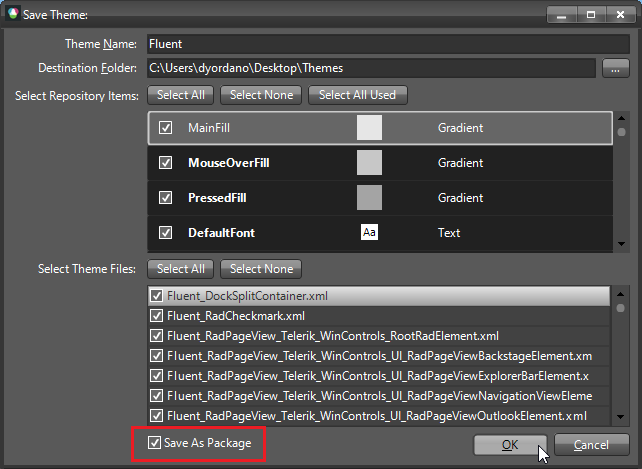Click the Theme Name input field
This screenshot has width=642, height=469.
388,44
